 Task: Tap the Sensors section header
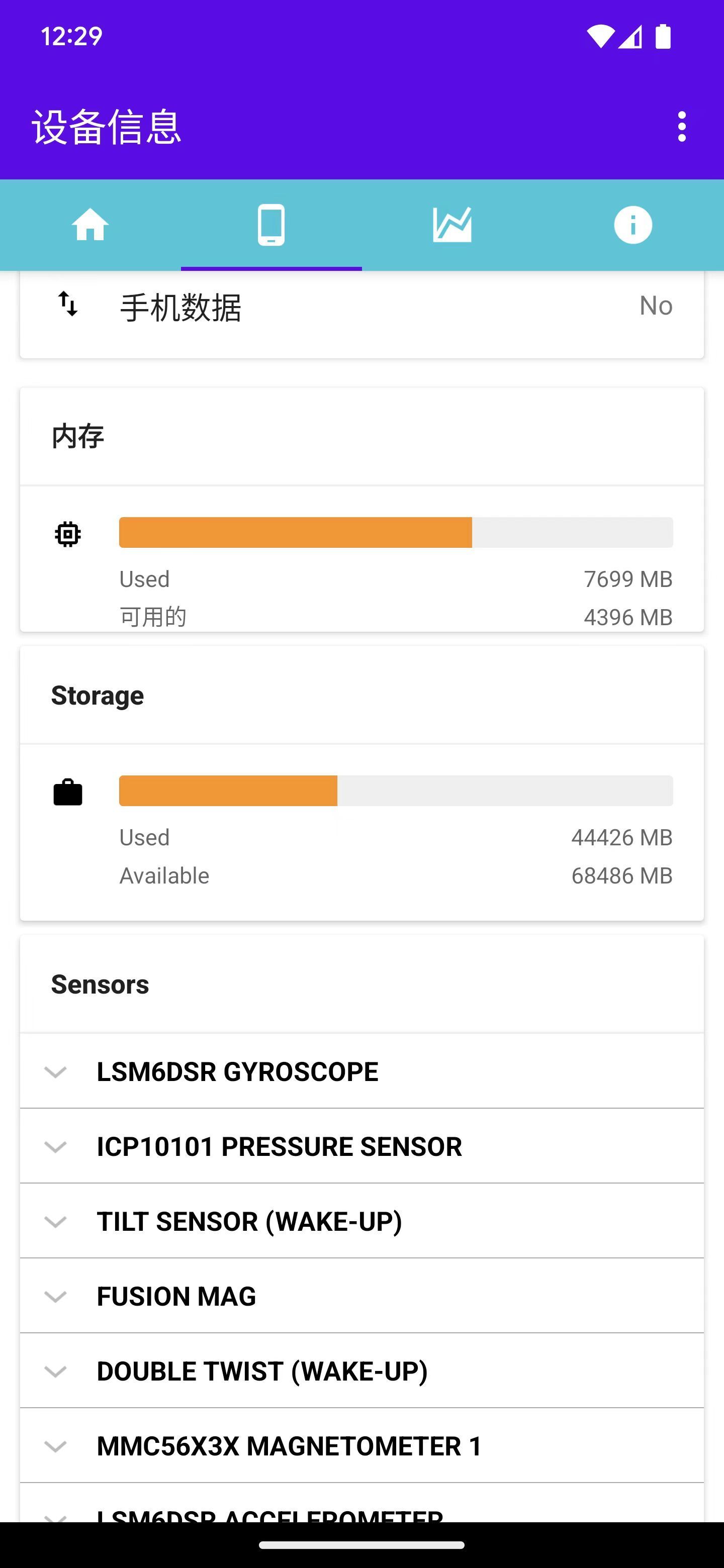pos(100,984)
